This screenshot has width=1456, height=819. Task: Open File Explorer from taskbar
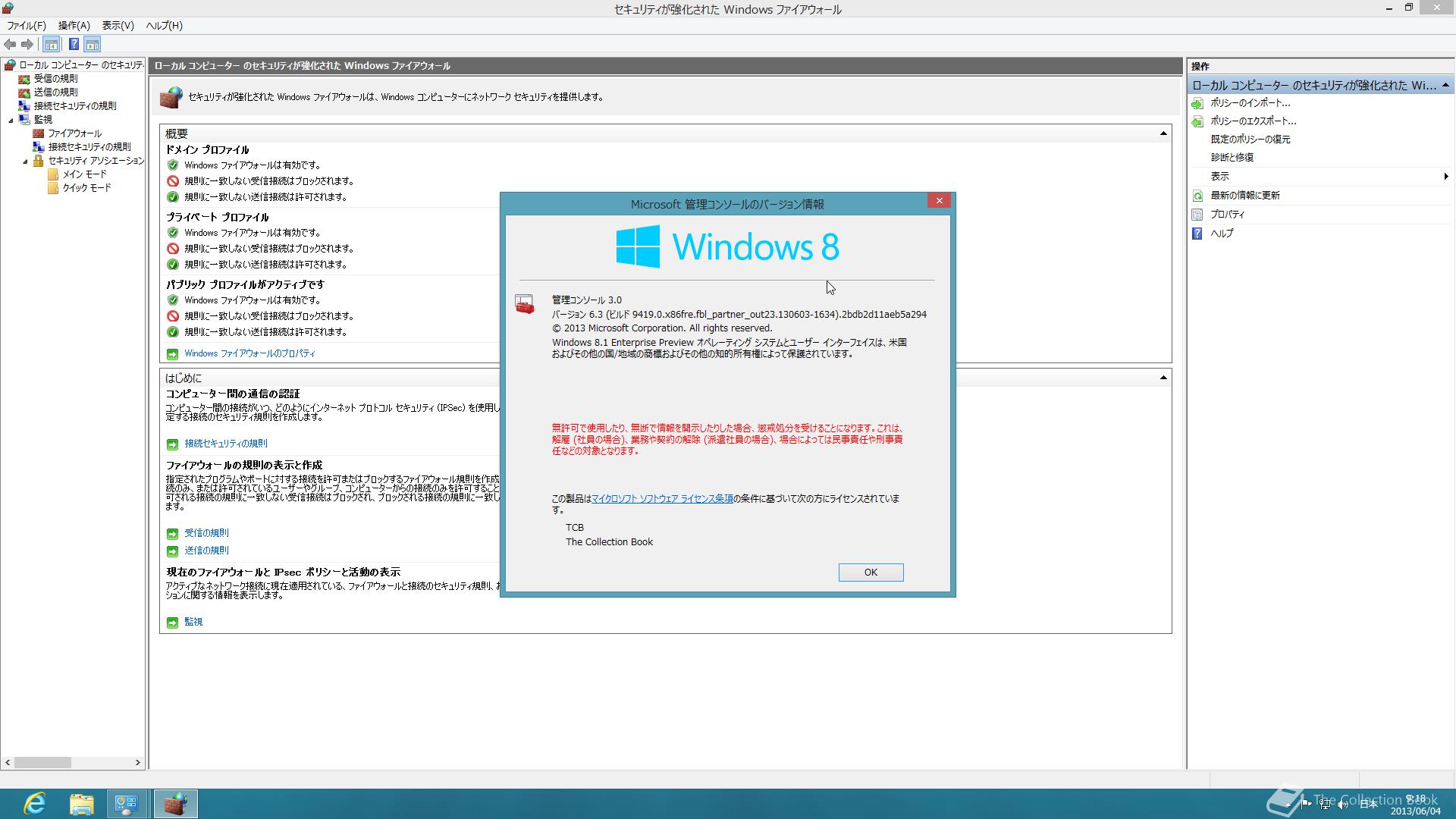[x=81, y=804]
